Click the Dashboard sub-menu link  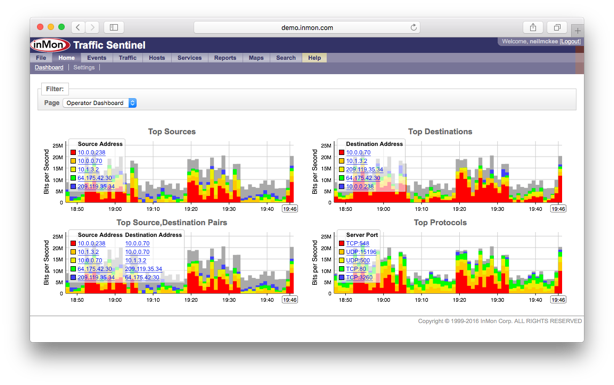tap(49, 67)
